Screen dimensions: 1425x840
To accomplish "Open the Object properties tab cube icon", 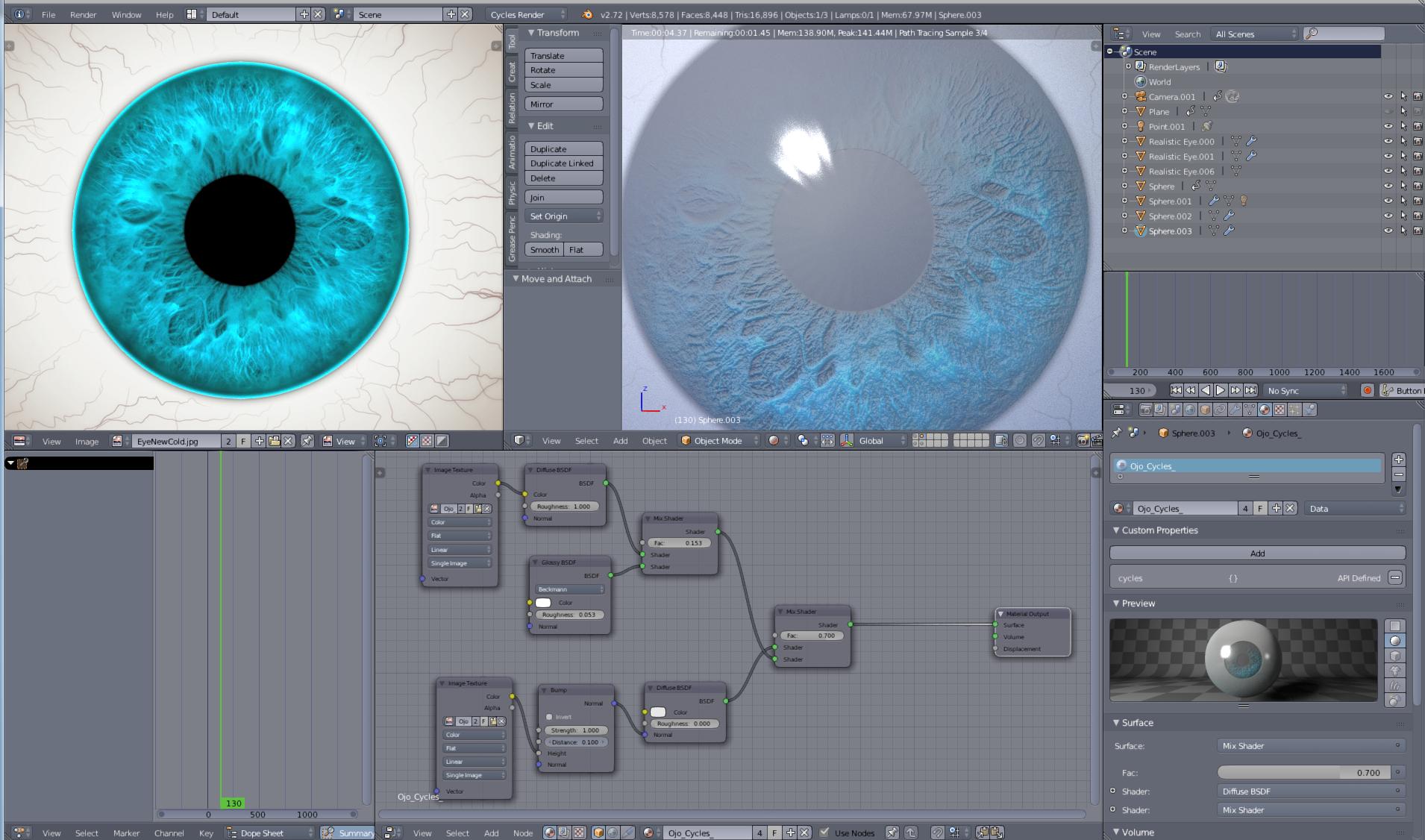I will click(1205, 410).
